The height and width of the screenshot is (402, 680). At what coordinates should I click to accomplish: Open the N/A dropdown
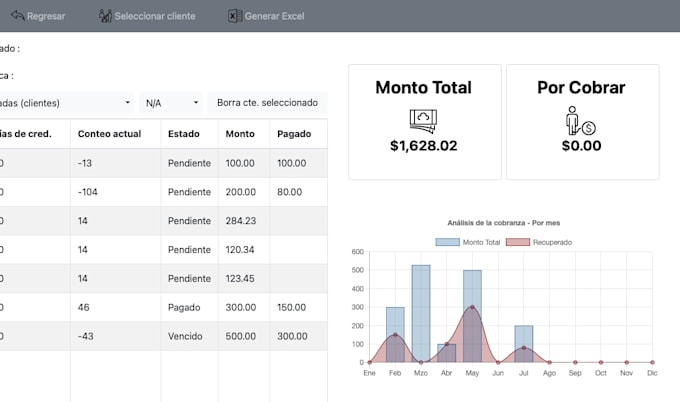click(x=171, y=103)
